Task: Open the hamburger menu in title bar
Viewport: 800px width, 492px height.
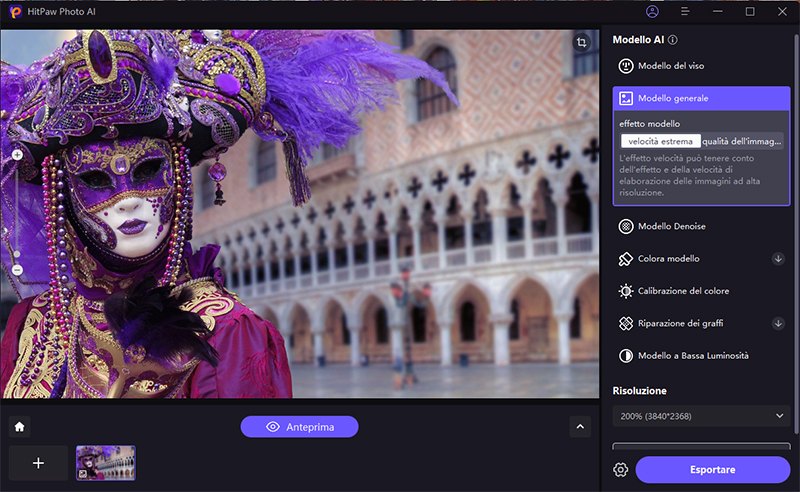Action: (685, 12)
